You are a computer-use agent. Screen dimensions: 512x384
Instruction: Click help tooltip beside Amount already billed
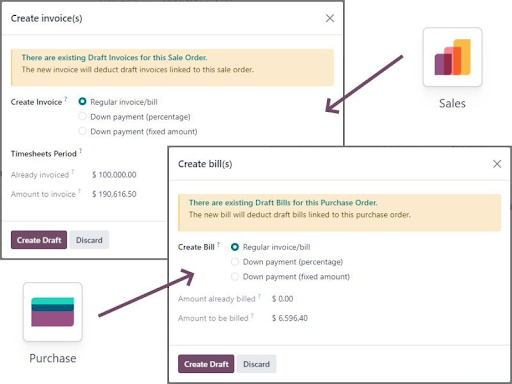coord(259,296)
